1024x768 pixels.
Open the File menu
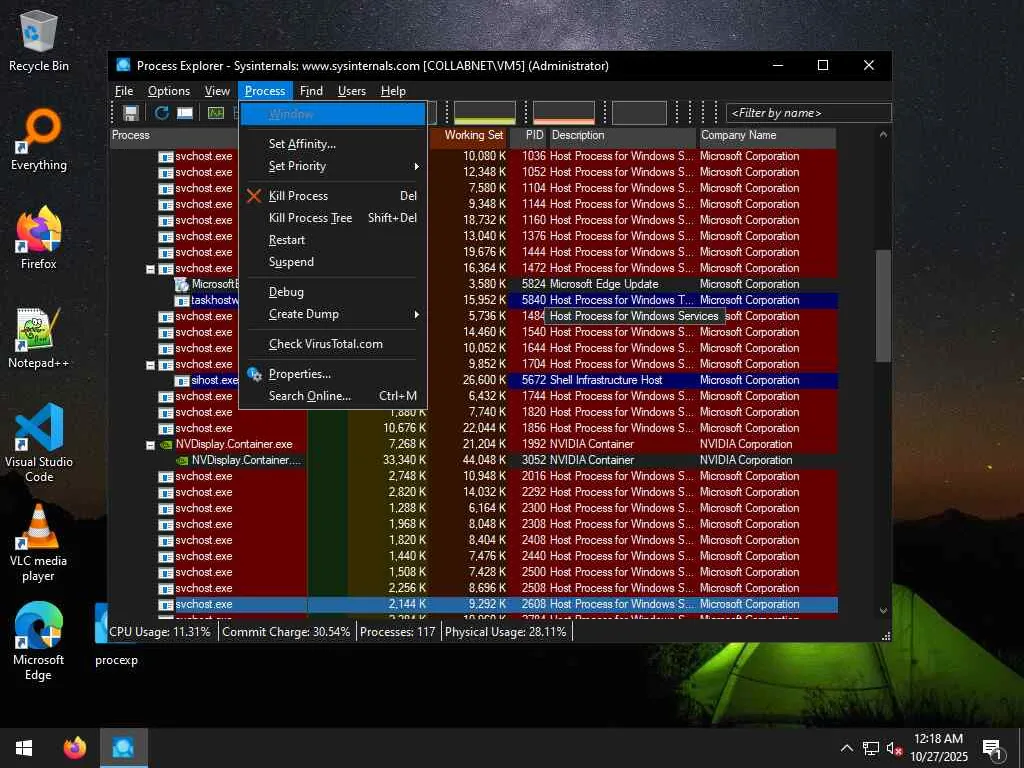(124, 91)
